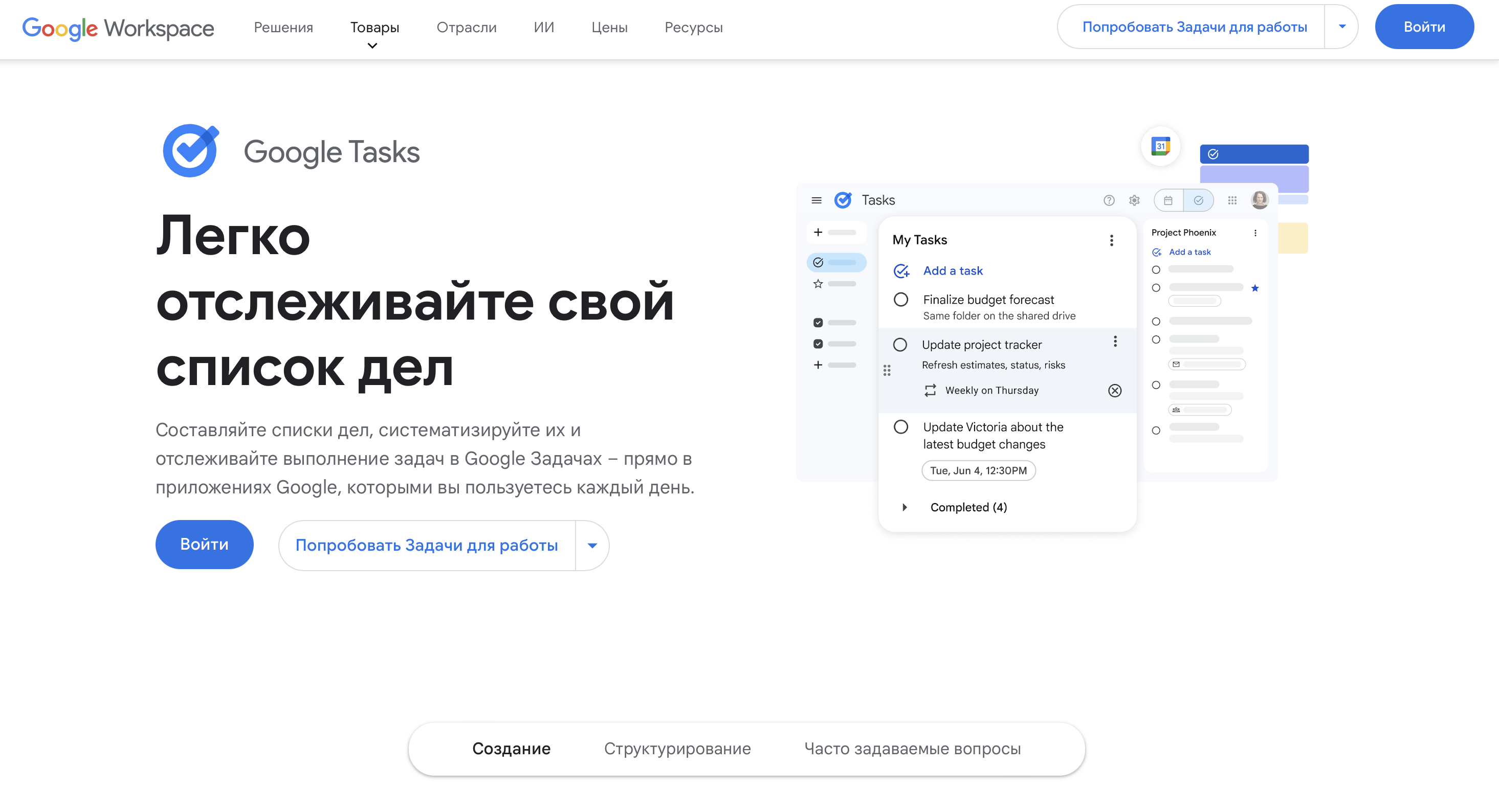This screenshot has width=1499, height=812.
Task: Click the blue calendar task bar
Action: 1254,154
